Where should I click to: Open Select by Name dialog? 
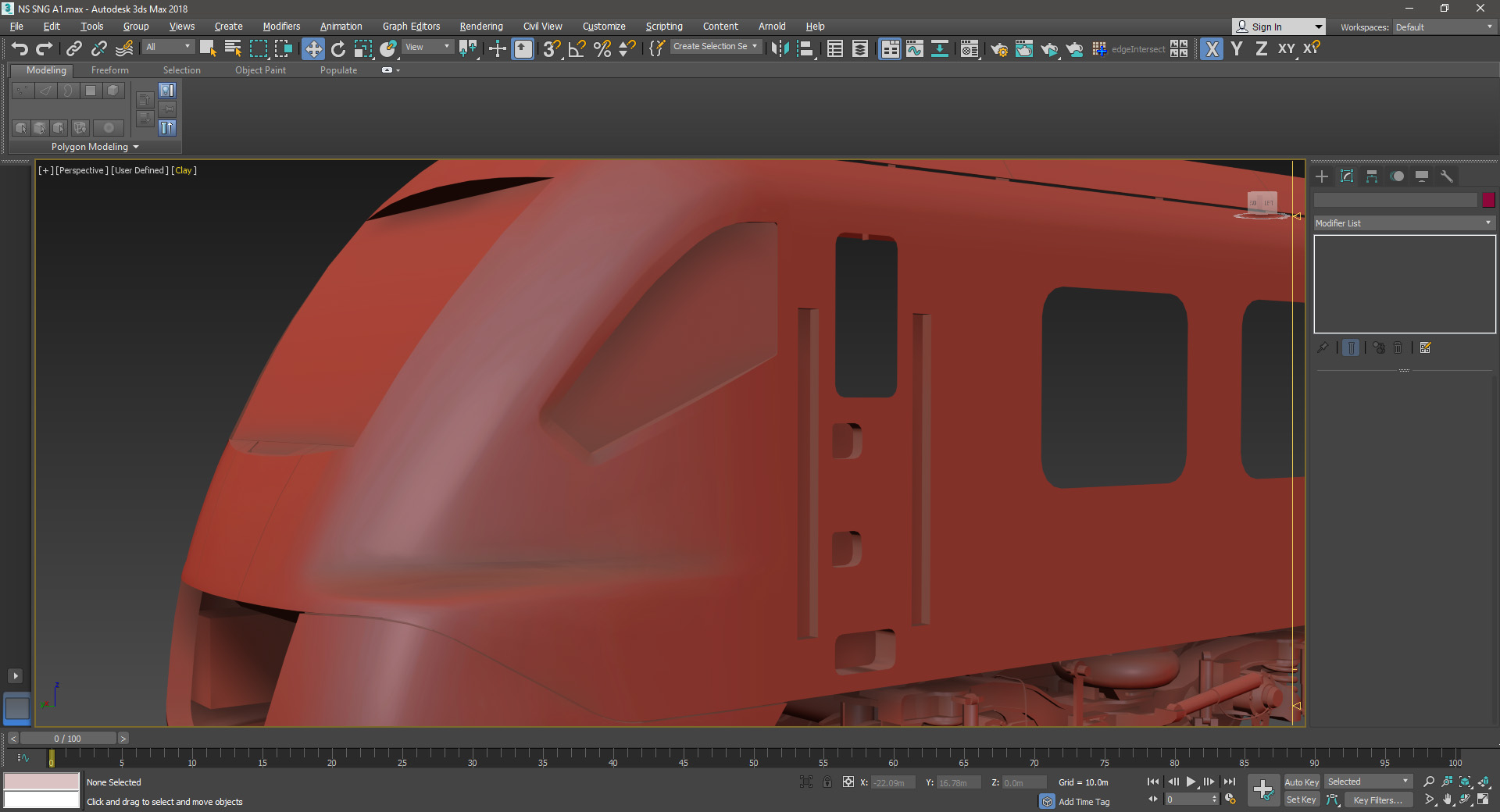click(233, 49)
